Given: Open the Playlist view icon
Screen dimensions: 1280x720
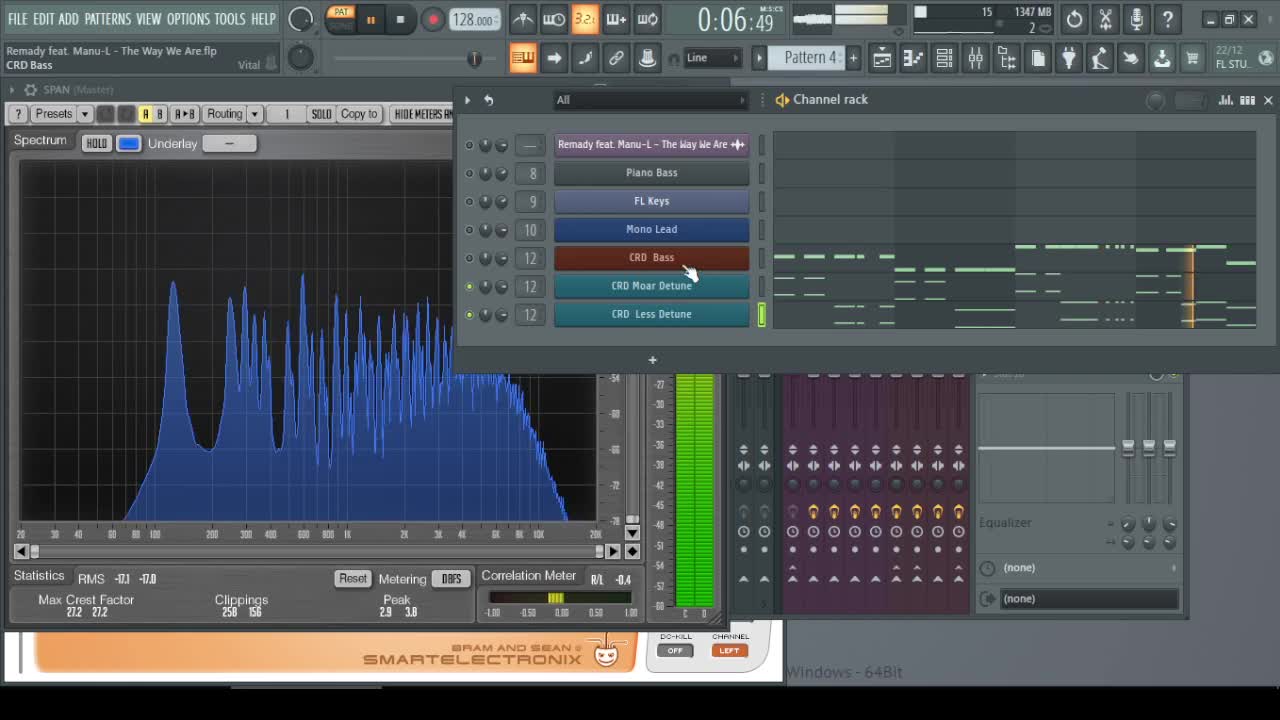Looking at the screenshot, I should [x=882, y=59].
